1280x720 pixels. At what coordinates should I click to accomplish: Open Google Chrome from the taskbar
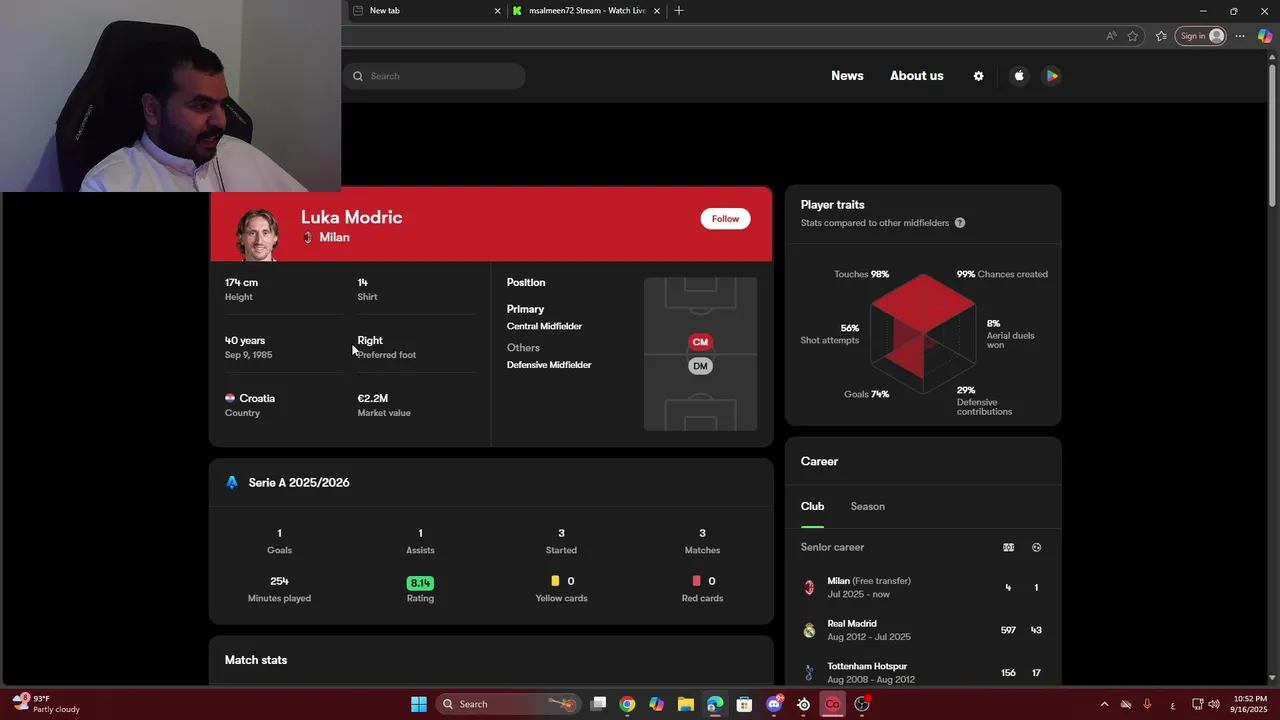[x=627, y=704]
